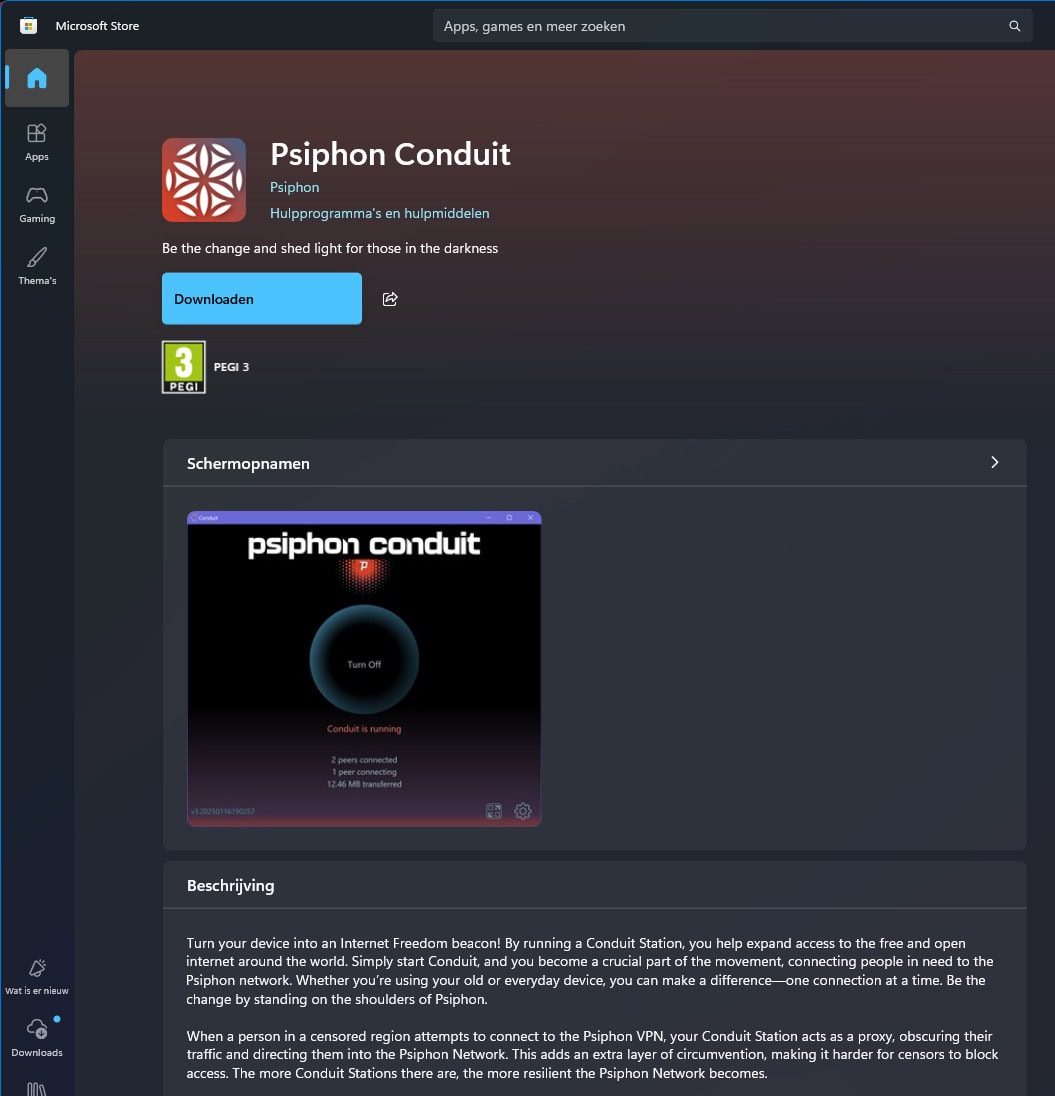Open the Home section in sidebar
The width and height of the screenshot is (1055, 1096).
(37, 78)
